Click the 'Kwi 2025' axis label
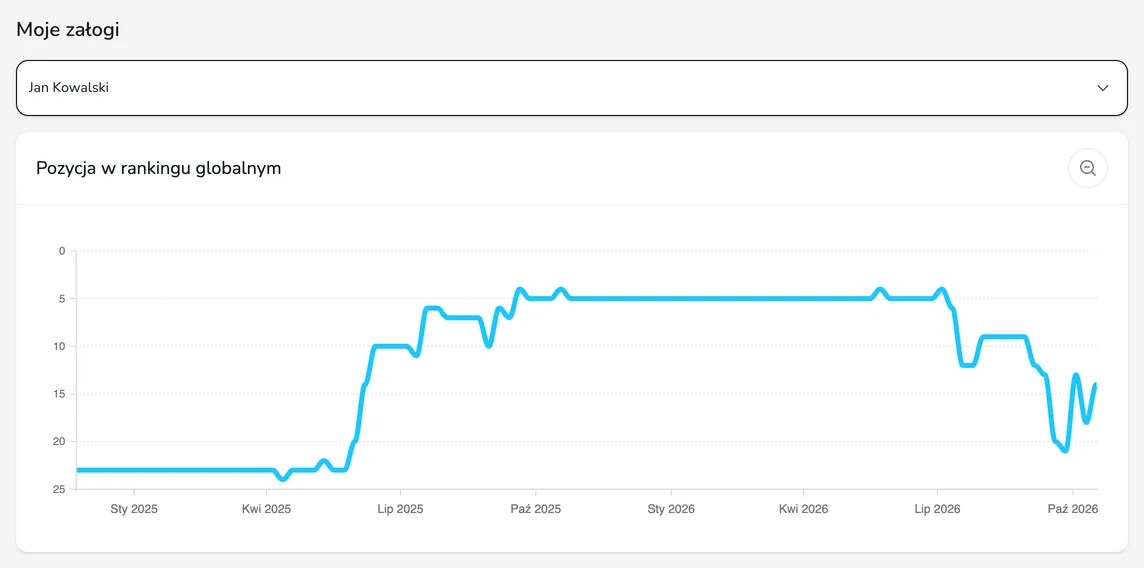The height and width of the screenshot is (568, 1144). 266,509
